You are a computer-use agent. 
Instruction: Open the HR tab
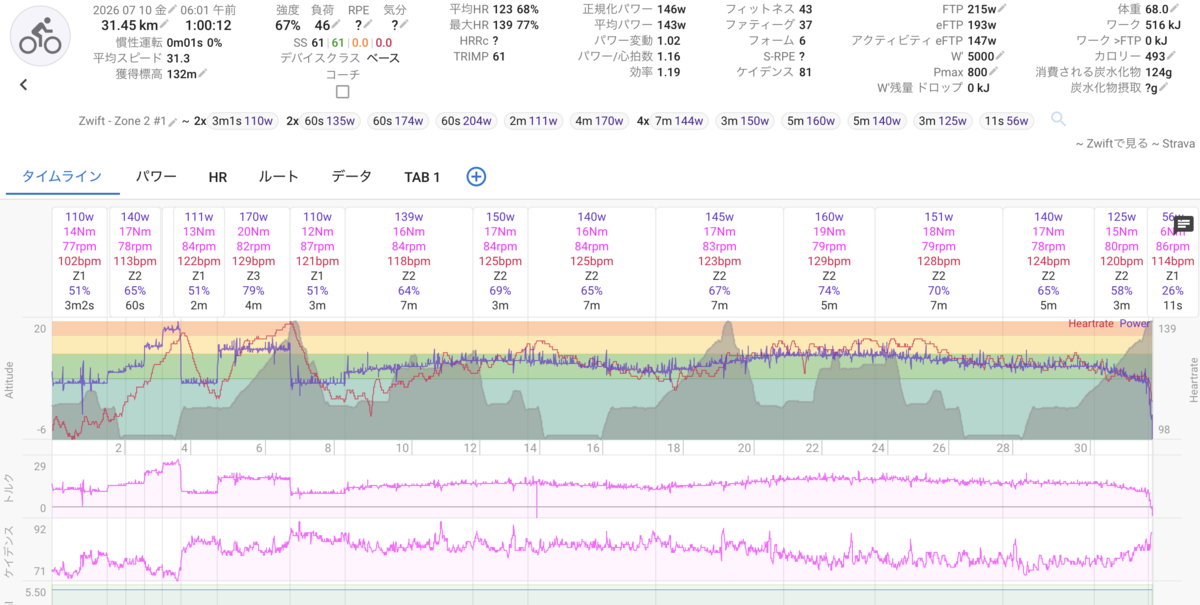218,177
